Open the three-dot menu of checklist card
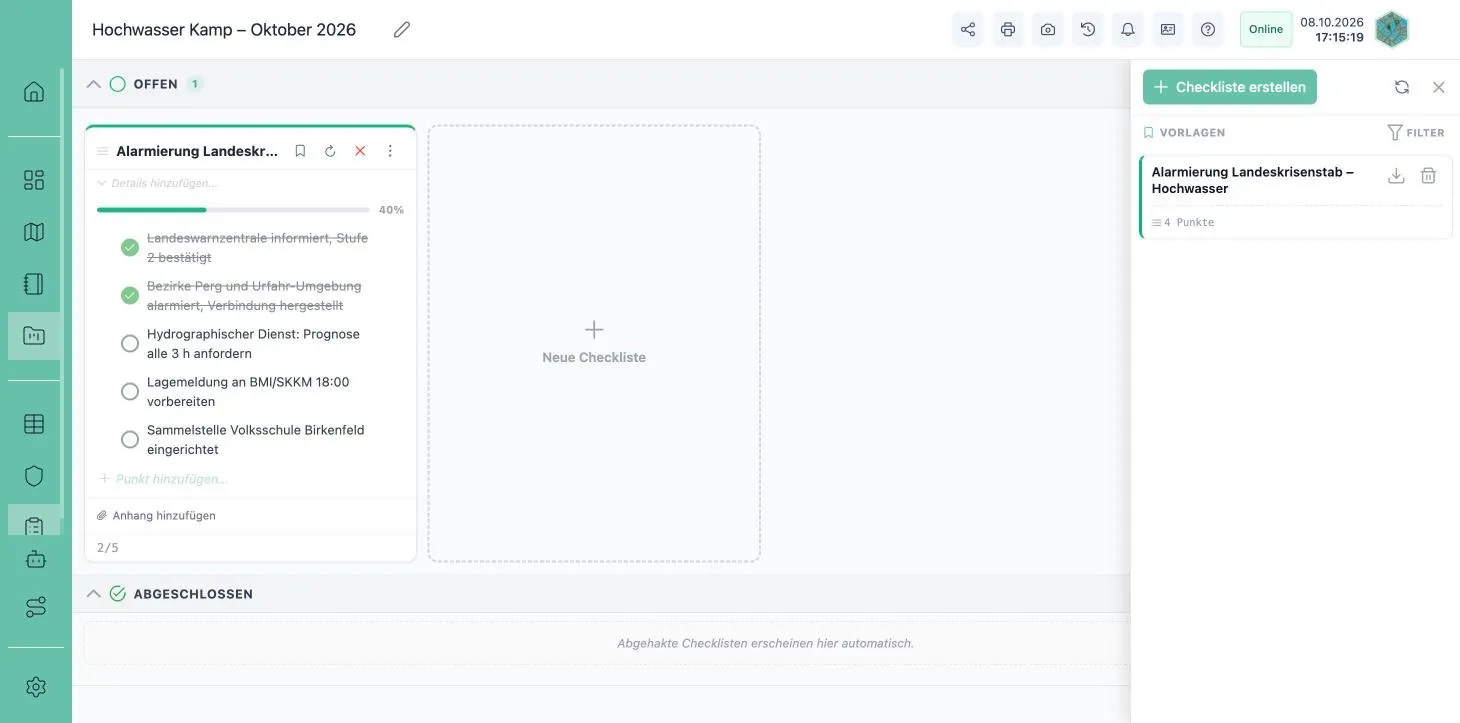This screenshot has width=1460, height=723. click(x=390, y=151)
